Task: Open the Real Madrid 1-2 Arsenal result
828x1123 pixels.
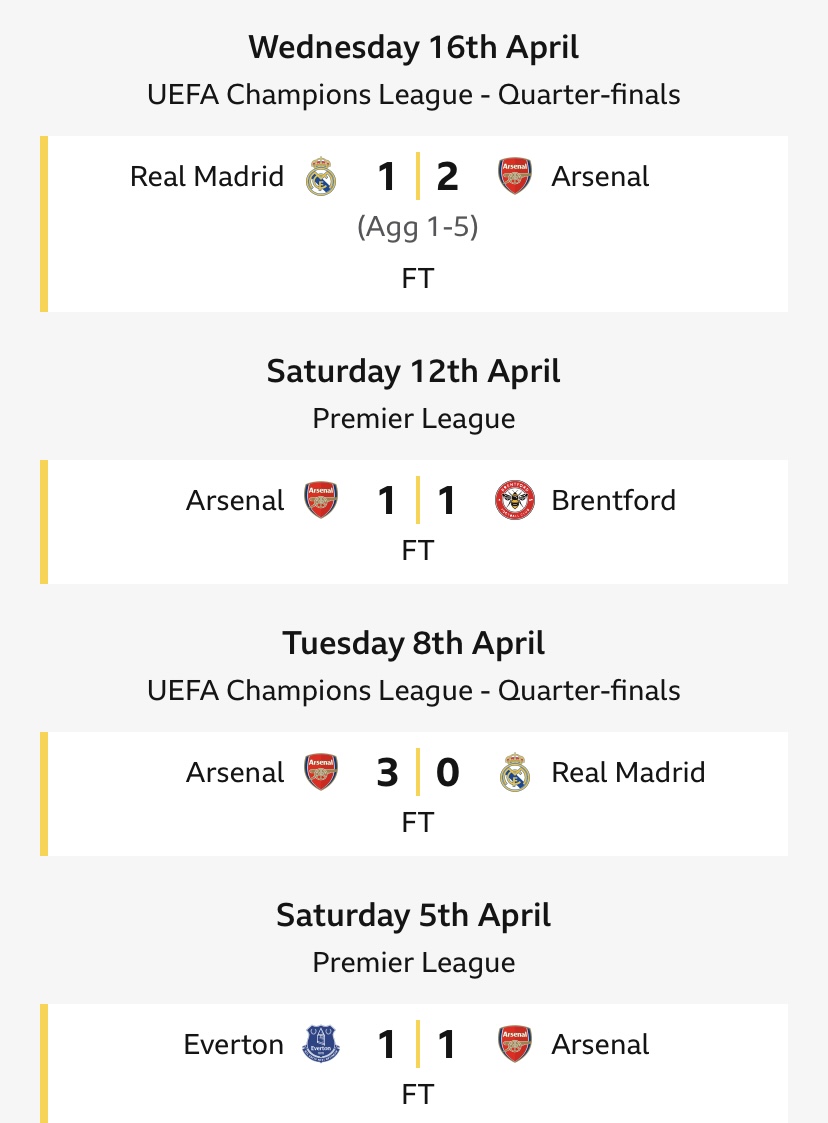Action: [414, 224]
